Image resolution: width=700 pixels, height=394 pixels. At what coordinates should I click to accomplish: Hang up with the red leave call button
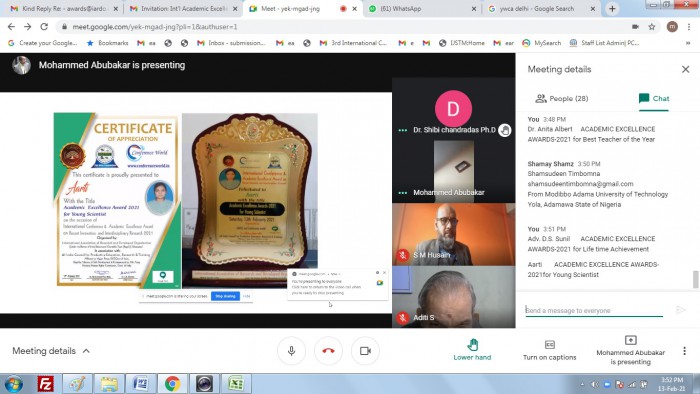(x=328, y=351)
